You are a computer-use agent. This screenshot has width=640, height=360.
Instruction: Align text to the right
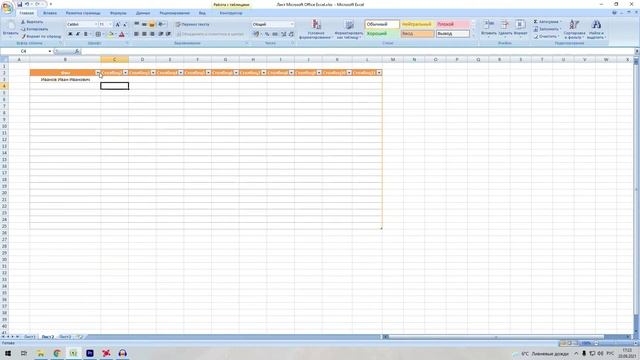[x=152, y=34]
